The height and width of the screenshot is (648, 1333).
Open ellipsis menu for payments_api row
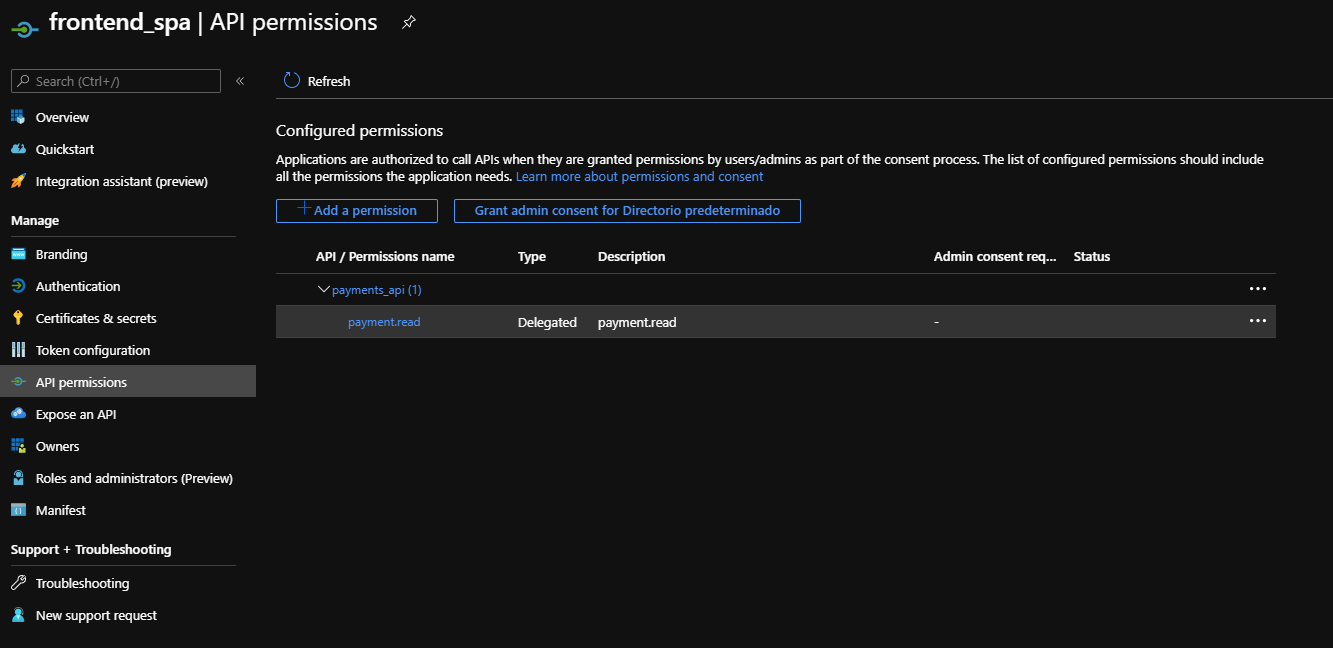(1257, 289)
